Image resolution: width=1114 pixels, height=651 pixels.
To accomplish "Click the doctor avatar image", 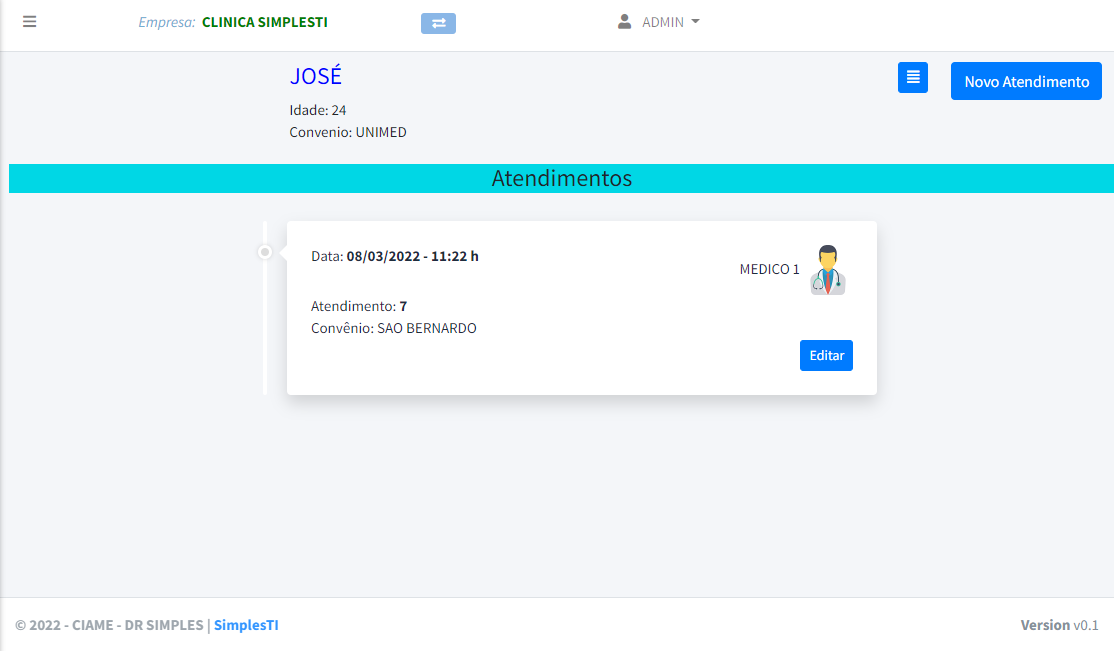I will 827,270.
